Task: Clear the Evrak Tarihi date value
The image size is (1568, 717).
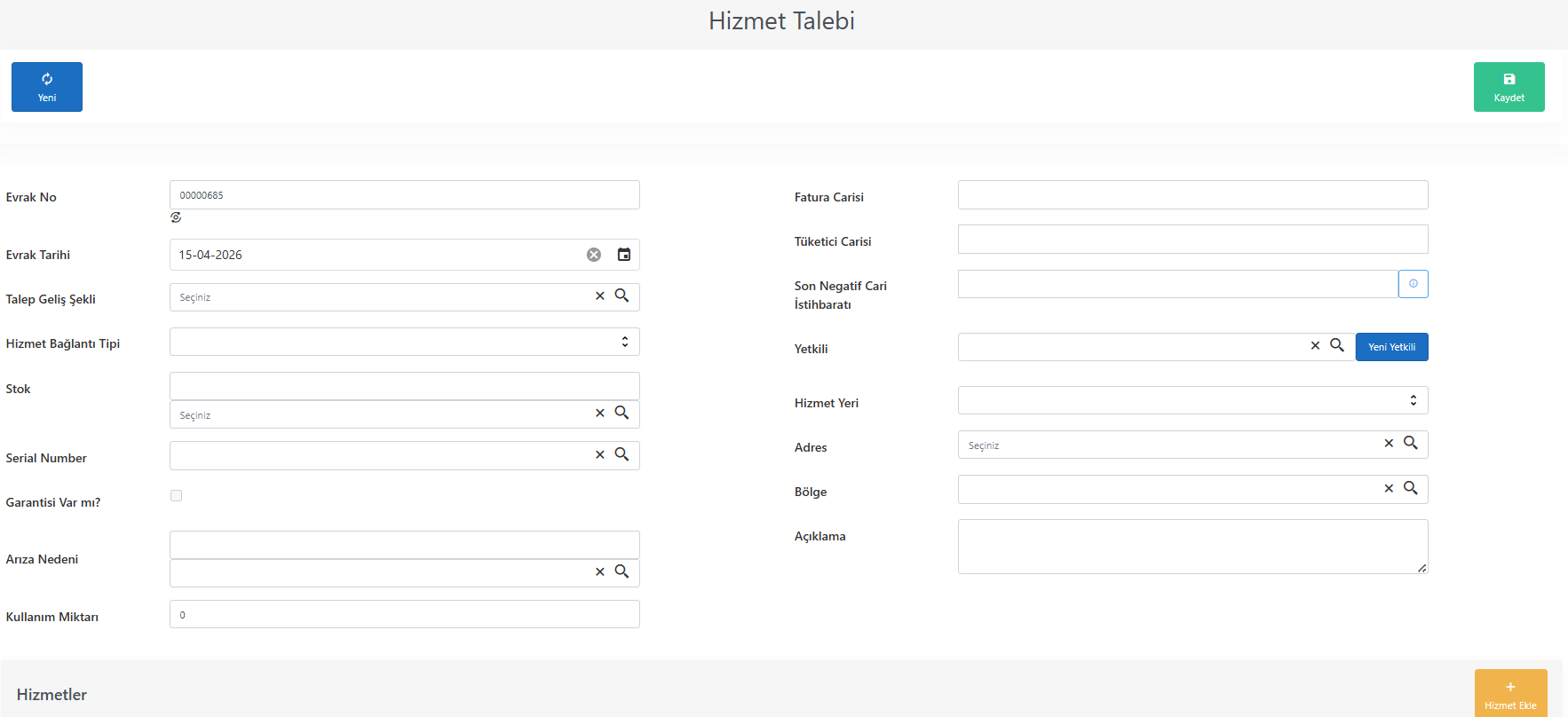Action: click(594, 255)
